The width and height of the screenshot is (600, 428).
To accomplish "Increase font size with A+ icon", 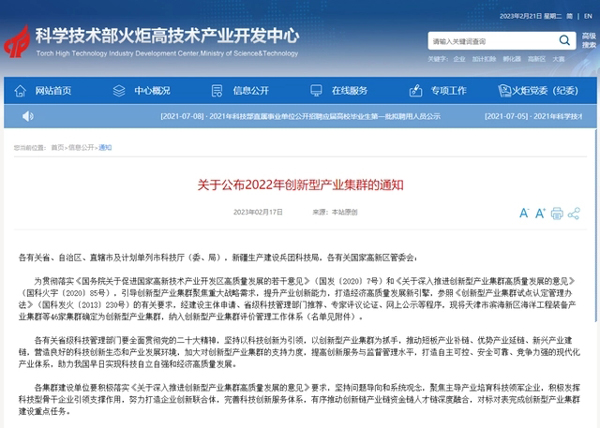I will coord(540,213).
